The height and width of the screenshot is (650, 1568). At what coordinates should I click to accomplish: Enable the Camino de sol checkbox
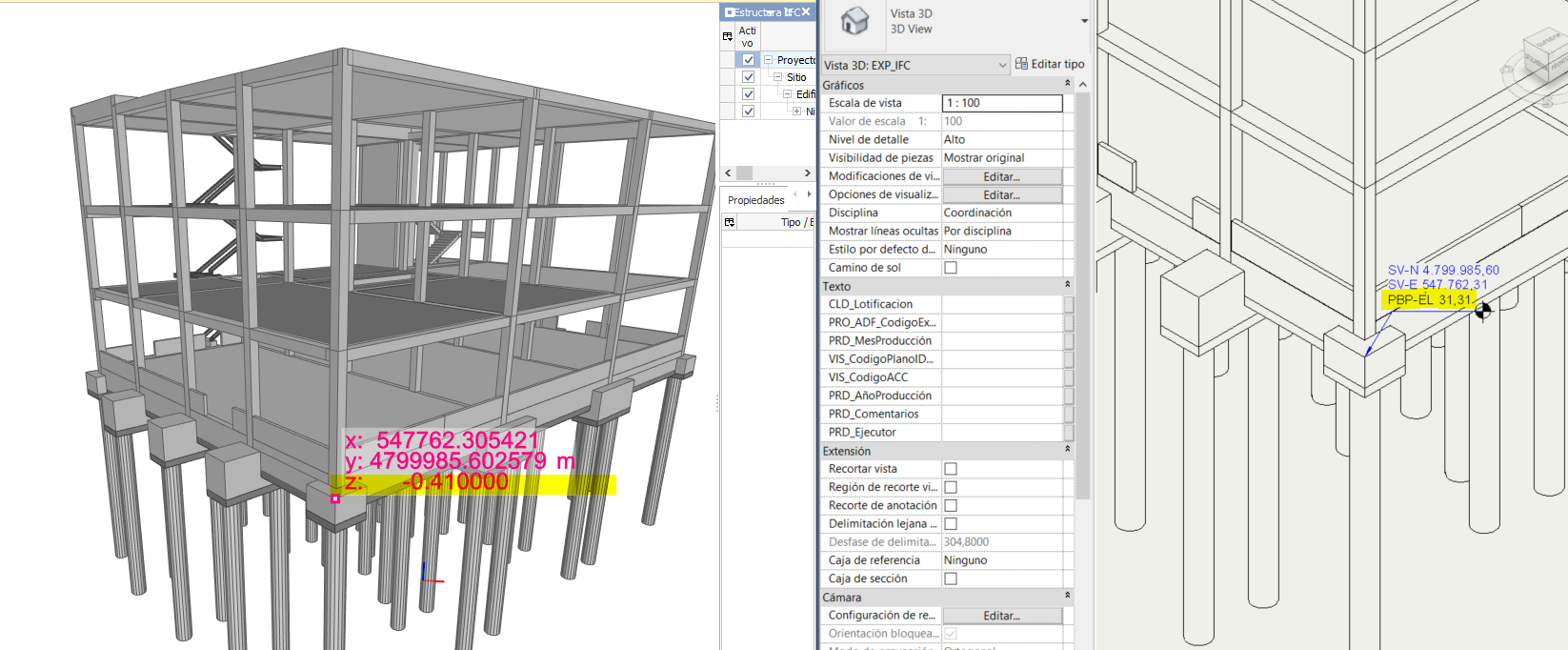point(951,268)
